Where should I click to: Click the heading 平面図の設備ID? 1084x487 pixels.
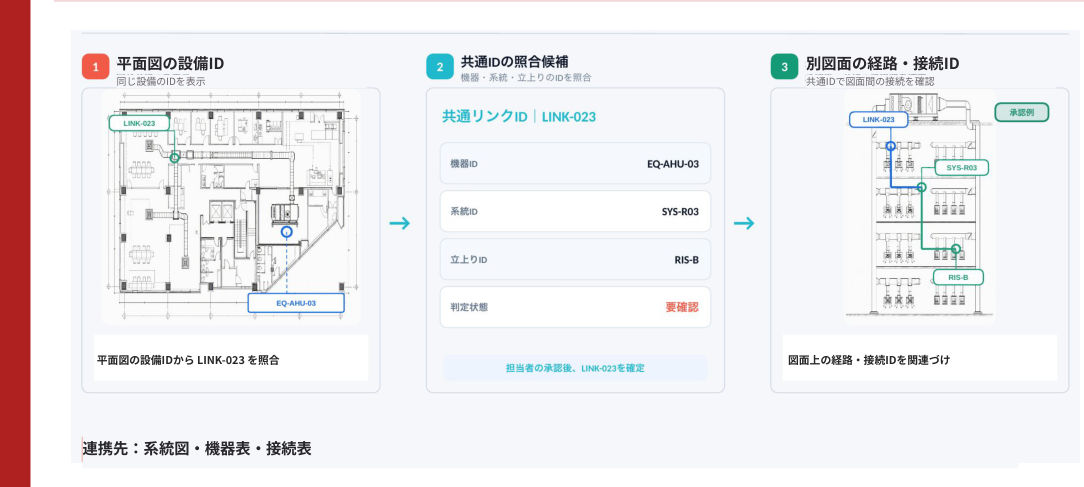(170, 64)
